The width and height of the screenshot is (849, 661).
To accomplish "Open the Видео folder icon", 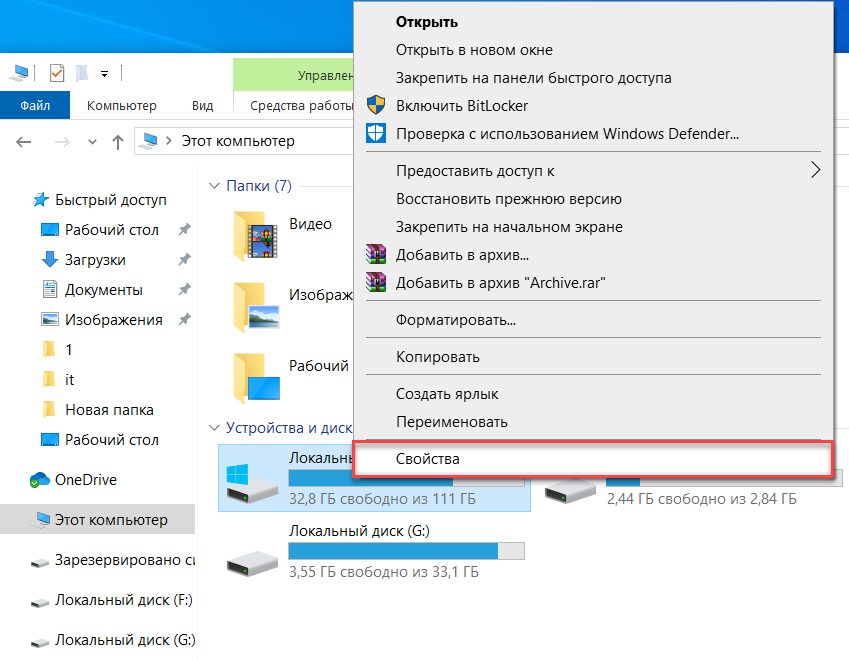I will (x=256, y=236).
